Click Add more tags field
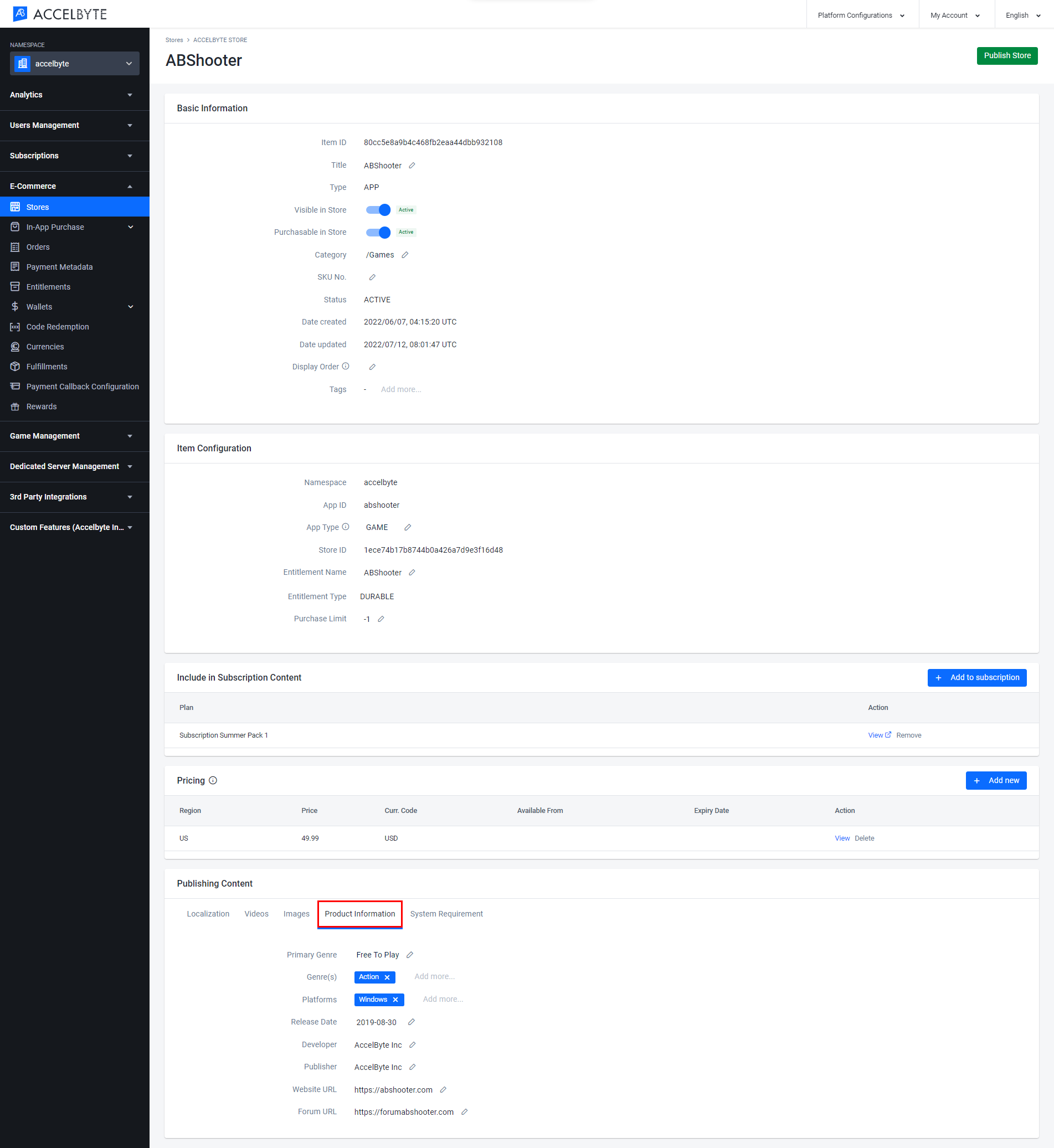The height and width of the screenshot is (1148, 1054). [401, 389]
